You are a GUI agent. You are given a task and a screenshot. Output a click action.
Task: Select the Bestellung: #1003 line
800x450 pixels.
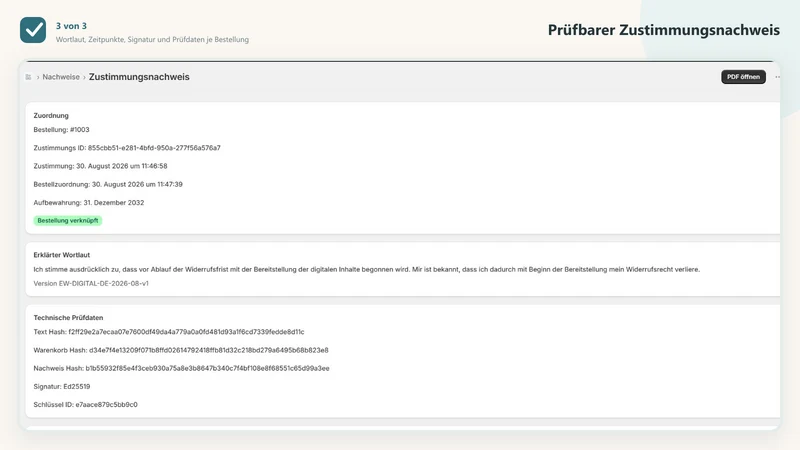coord(61,130)
